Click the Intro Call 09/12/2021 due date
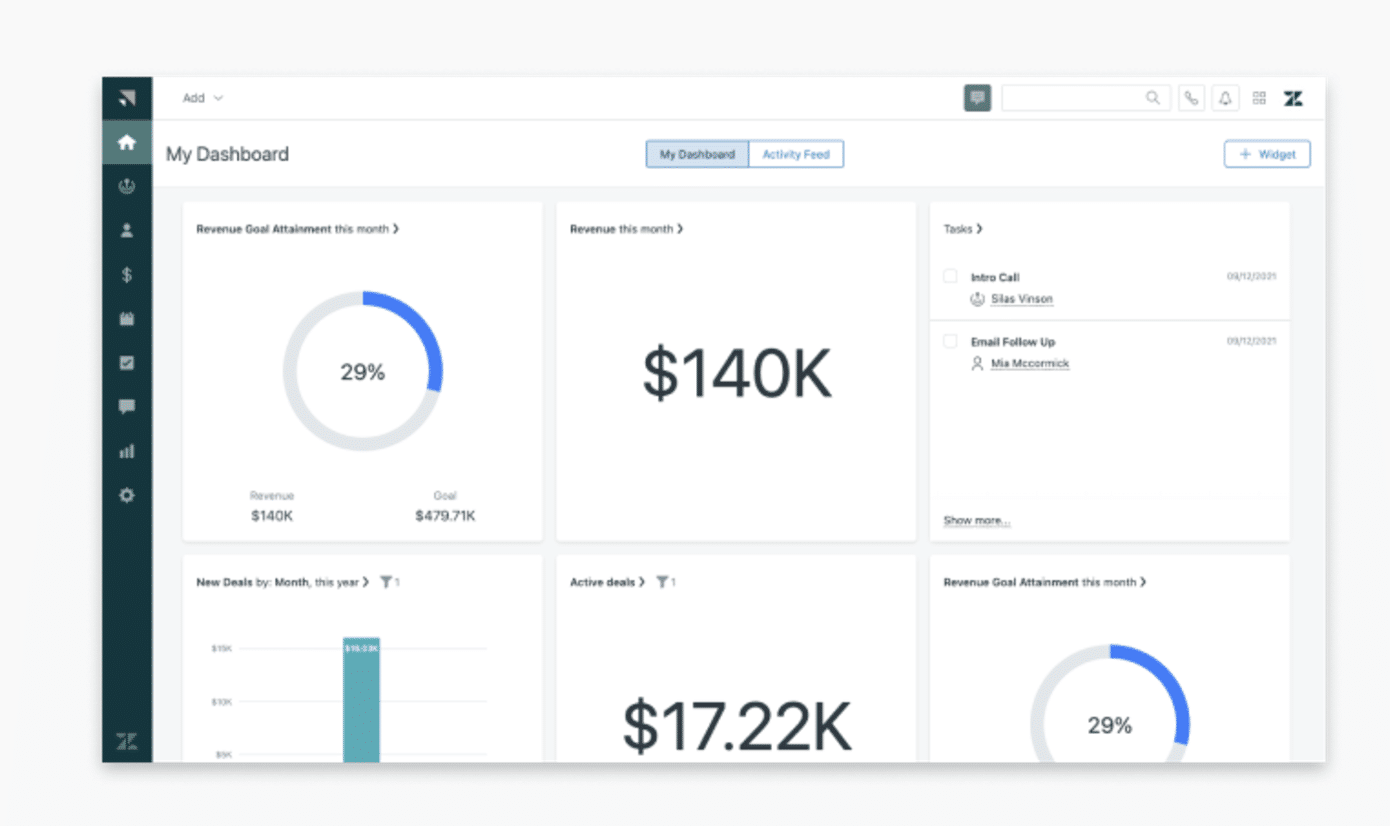The width and height of the screenshot is (1390, 826). (1251, 277)
